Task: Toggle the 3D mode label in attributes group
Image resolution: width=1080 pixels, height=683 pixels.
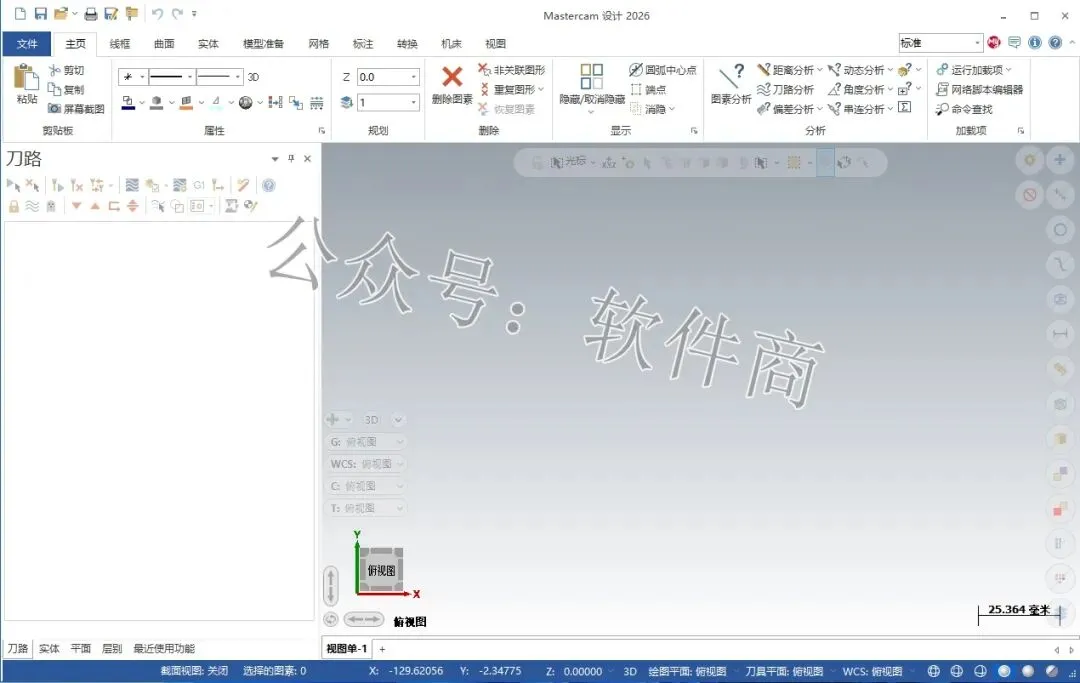Action: click(253, 77)
